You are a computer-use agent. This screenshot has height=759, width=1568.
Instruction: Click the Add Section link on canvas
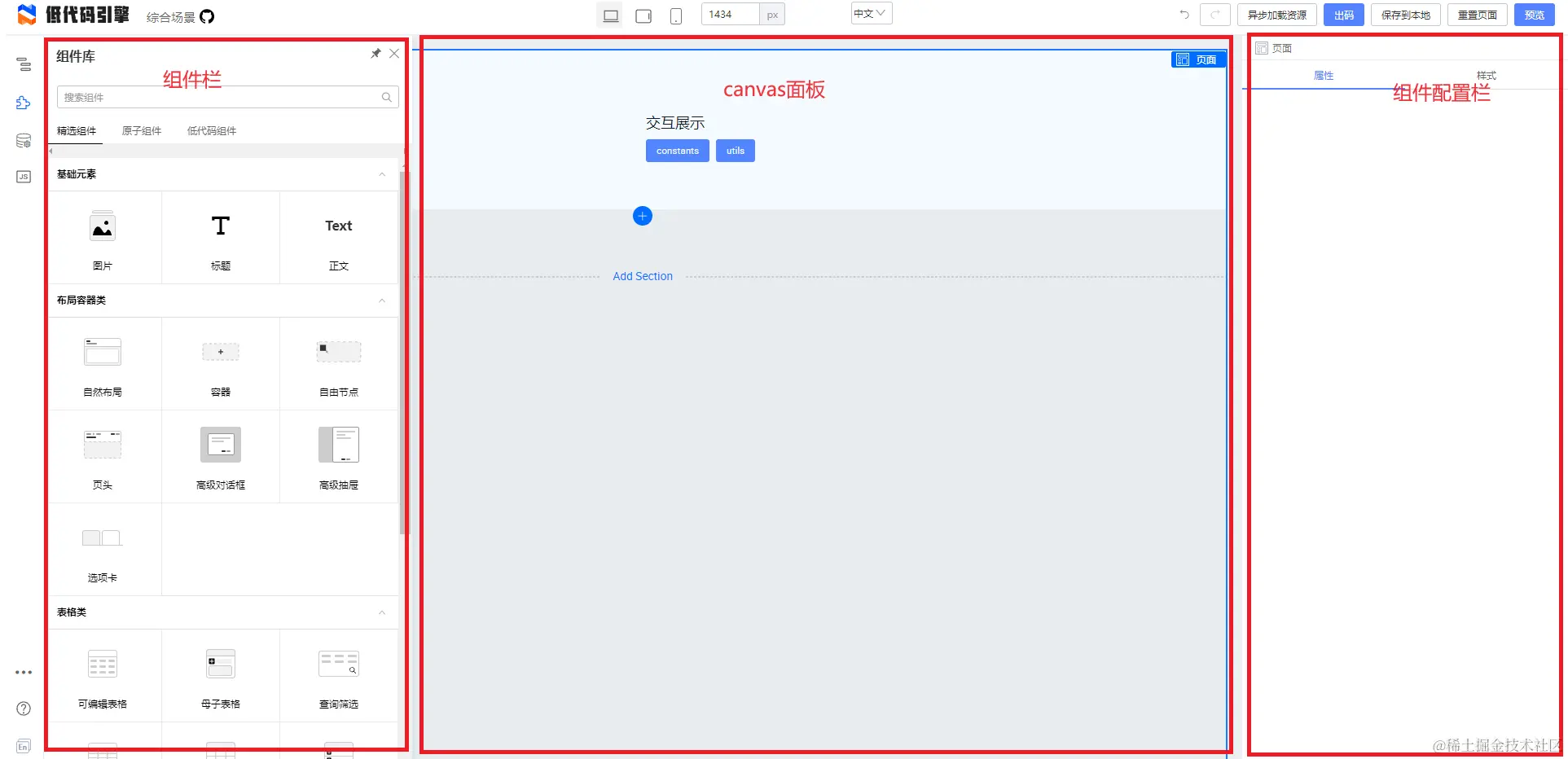tap(642, 276)
